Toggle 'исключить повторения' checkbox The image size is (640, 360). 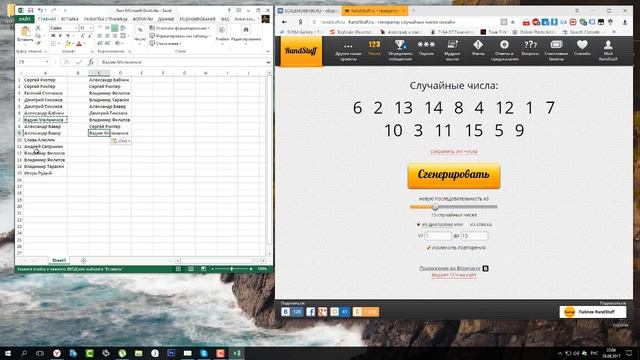coord(429,248)
